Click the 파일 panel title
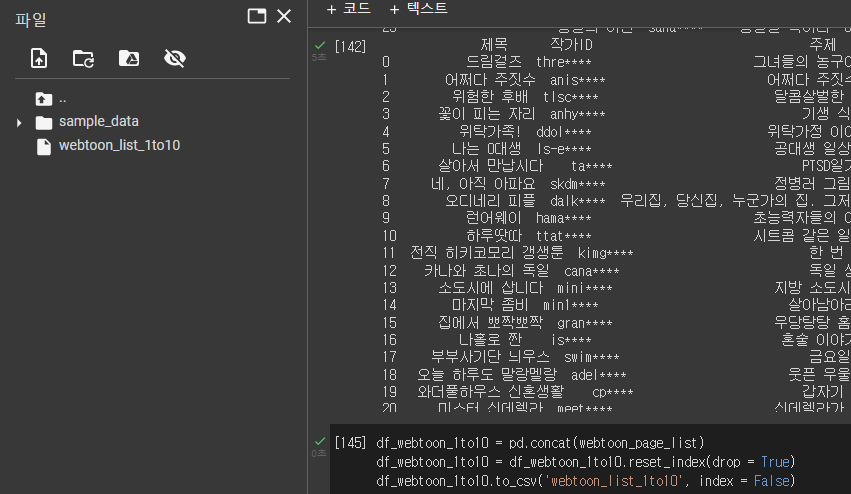This screenshot has height=494, width=851. pos(30,20)
